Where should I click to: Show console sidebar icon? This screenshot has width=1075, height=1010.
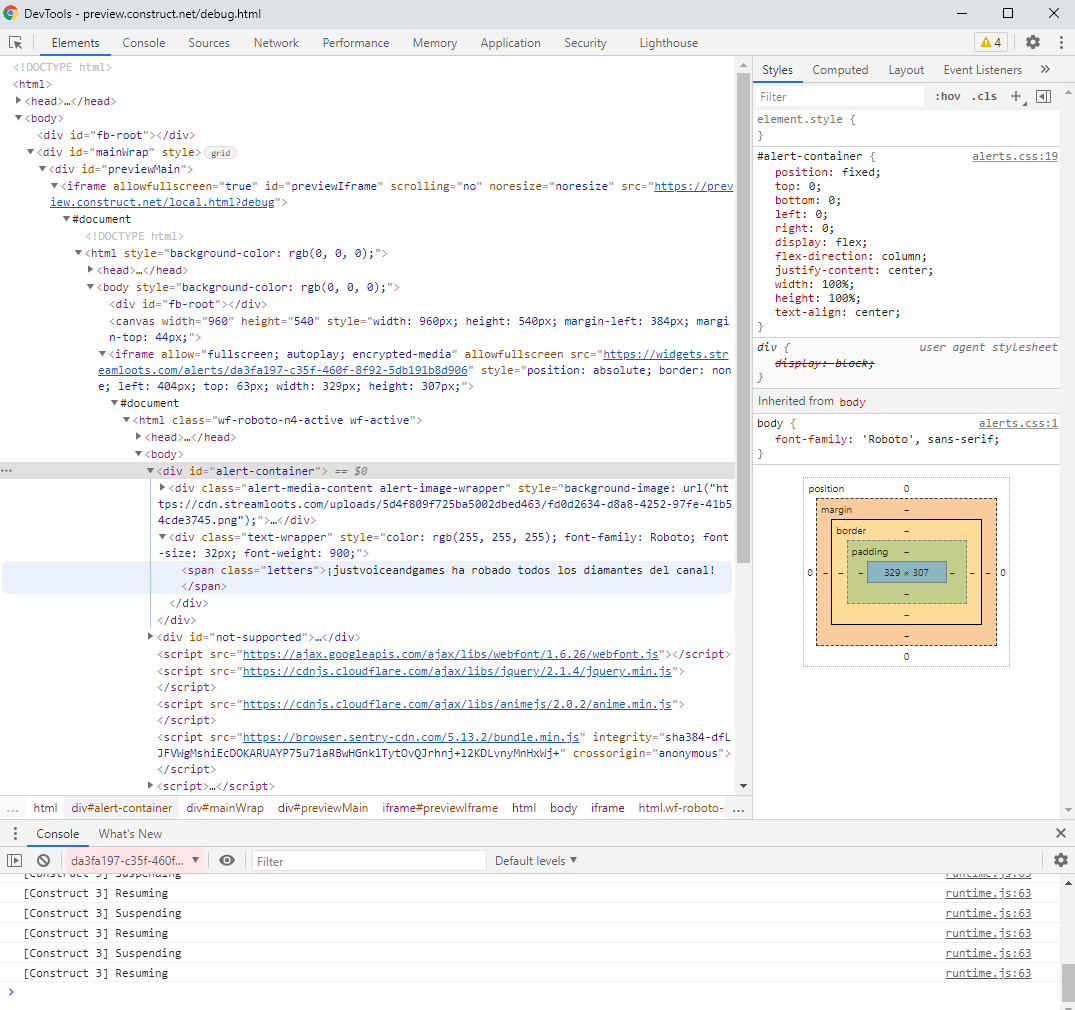(14, 861)
